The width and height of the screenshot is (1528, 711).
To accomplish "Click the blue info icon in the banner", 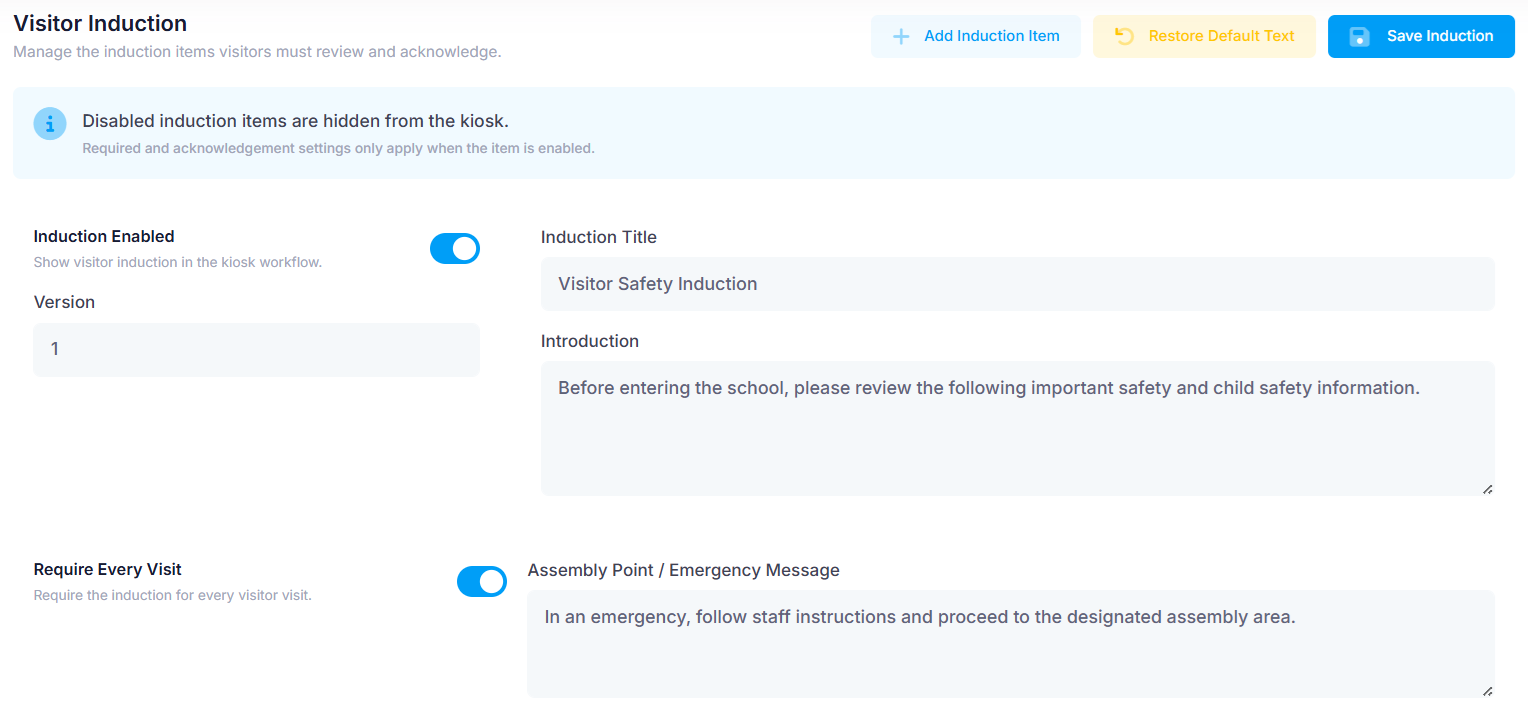I will tap(50, 124).
